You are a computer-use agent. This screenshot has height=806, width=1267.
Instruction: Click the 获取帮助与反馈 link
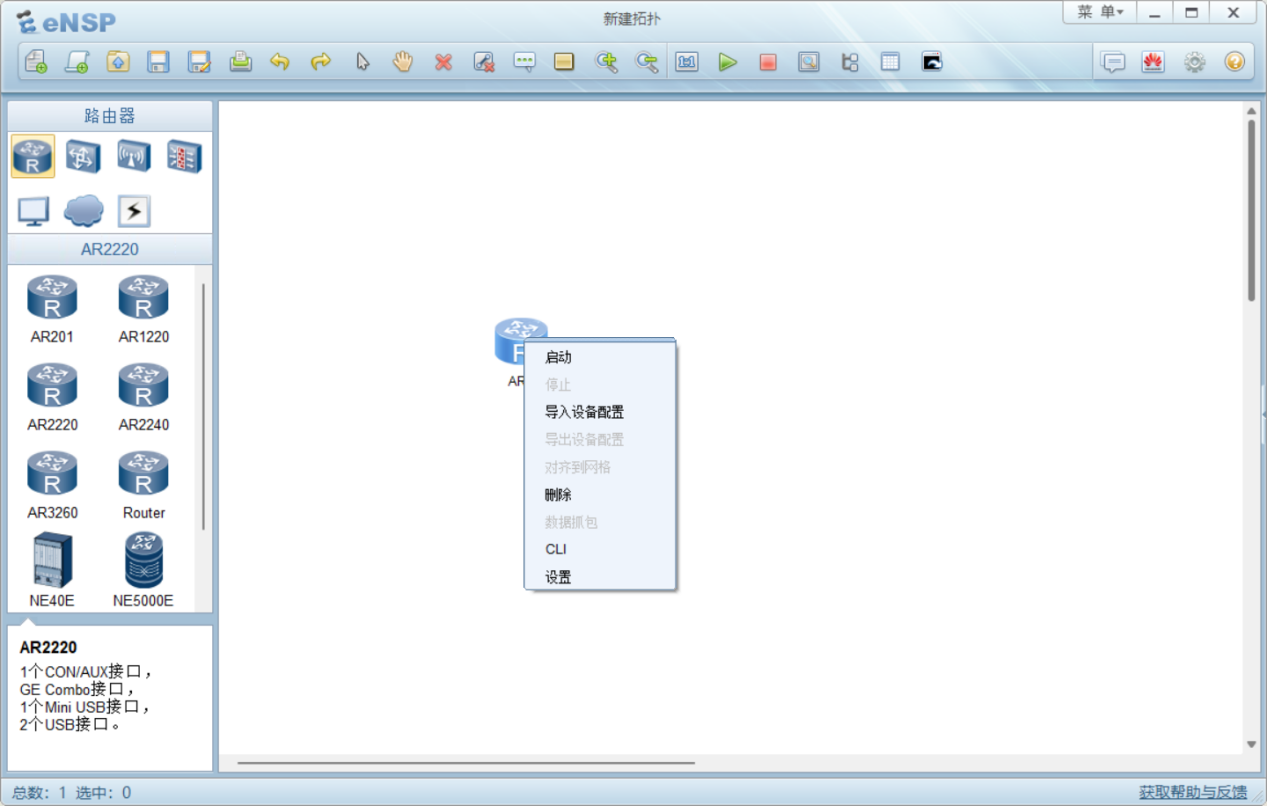click(x=1193, y=792)
